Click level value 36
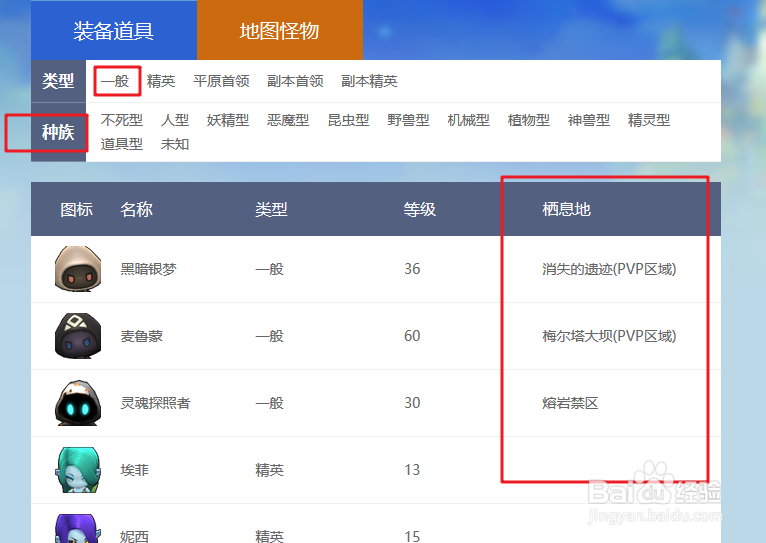The image size is (766, 543). click(412, 269)
